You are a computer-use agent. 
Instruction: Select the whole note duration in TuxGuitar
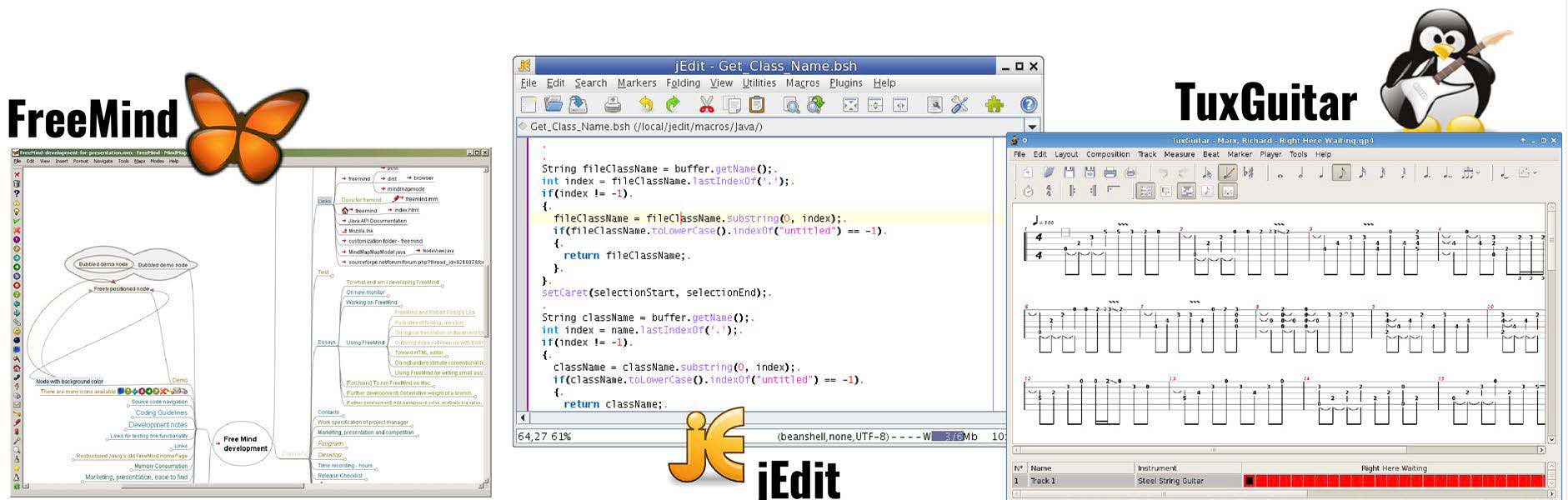[x=1280, y=173]
